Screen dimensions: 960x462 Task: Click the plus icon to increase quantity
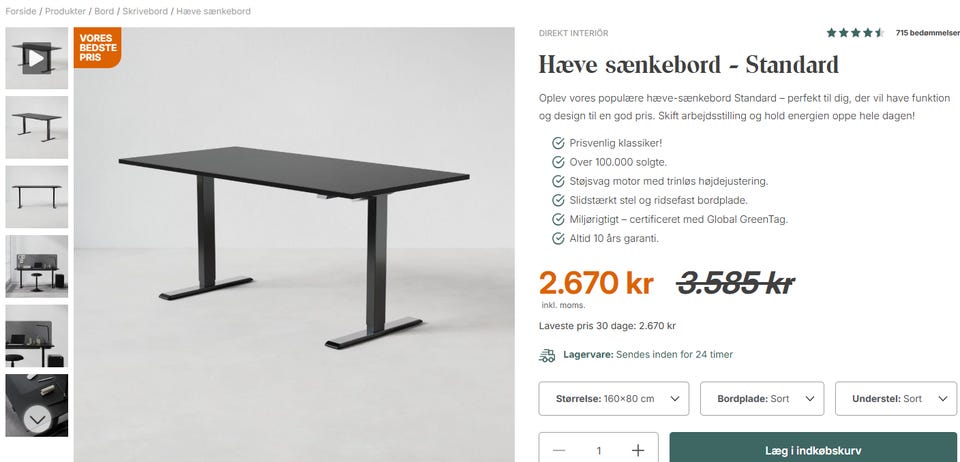638,450
